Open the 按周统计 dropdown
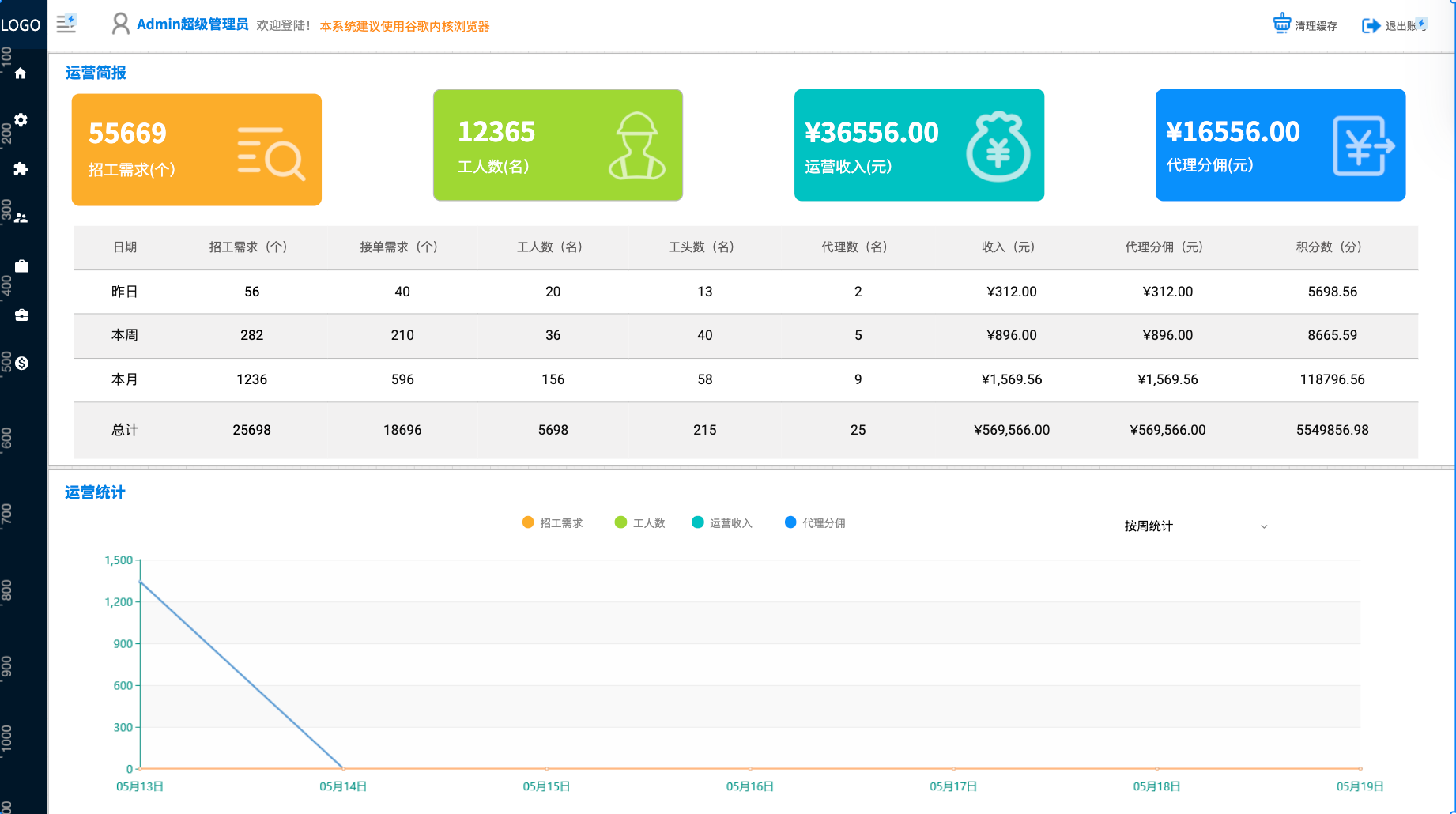Viewport: 1456px width, 814px height. 1195,526
